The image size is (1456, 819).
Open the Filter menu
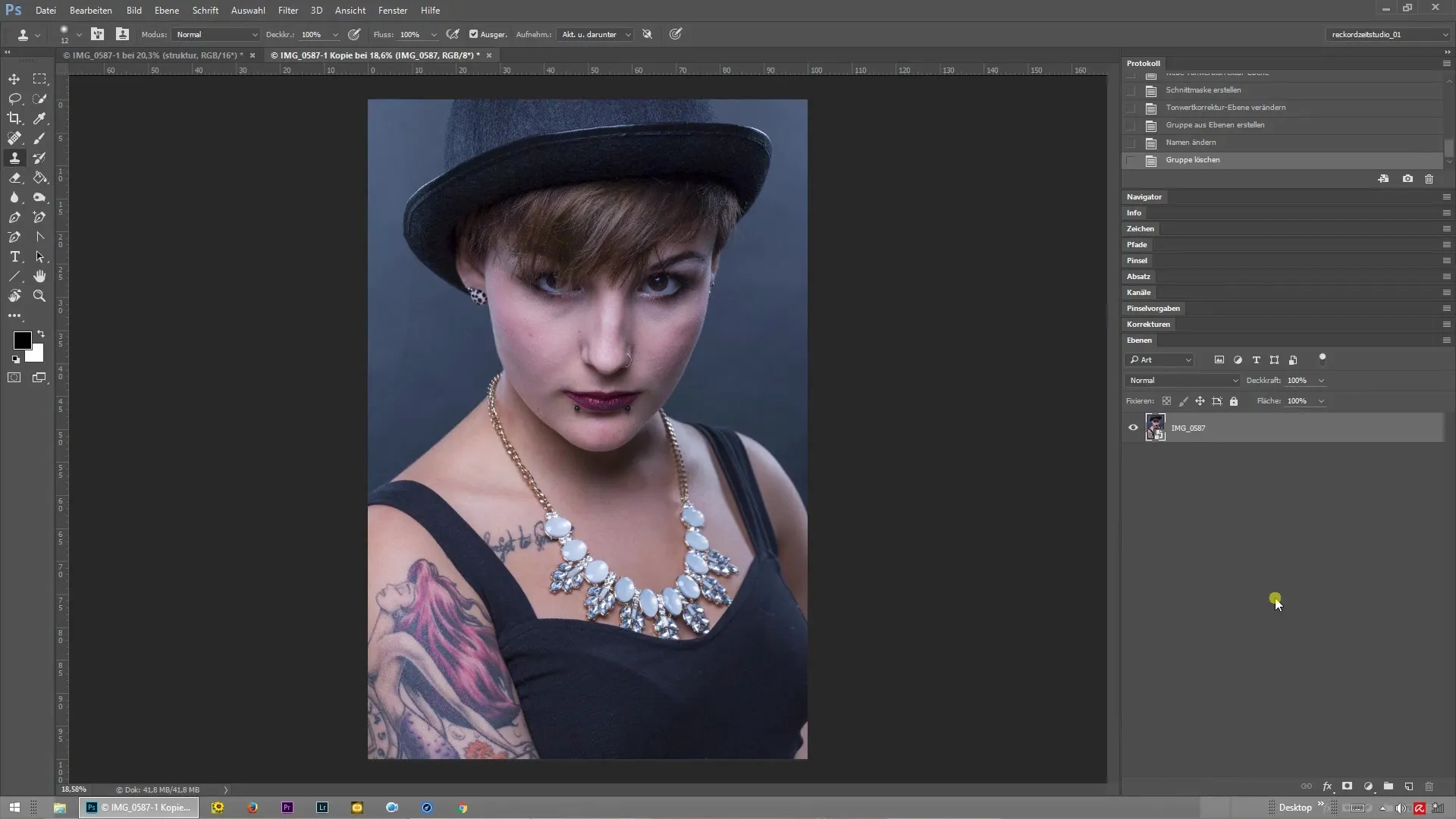pyautogui.click(x=287, y=11)
